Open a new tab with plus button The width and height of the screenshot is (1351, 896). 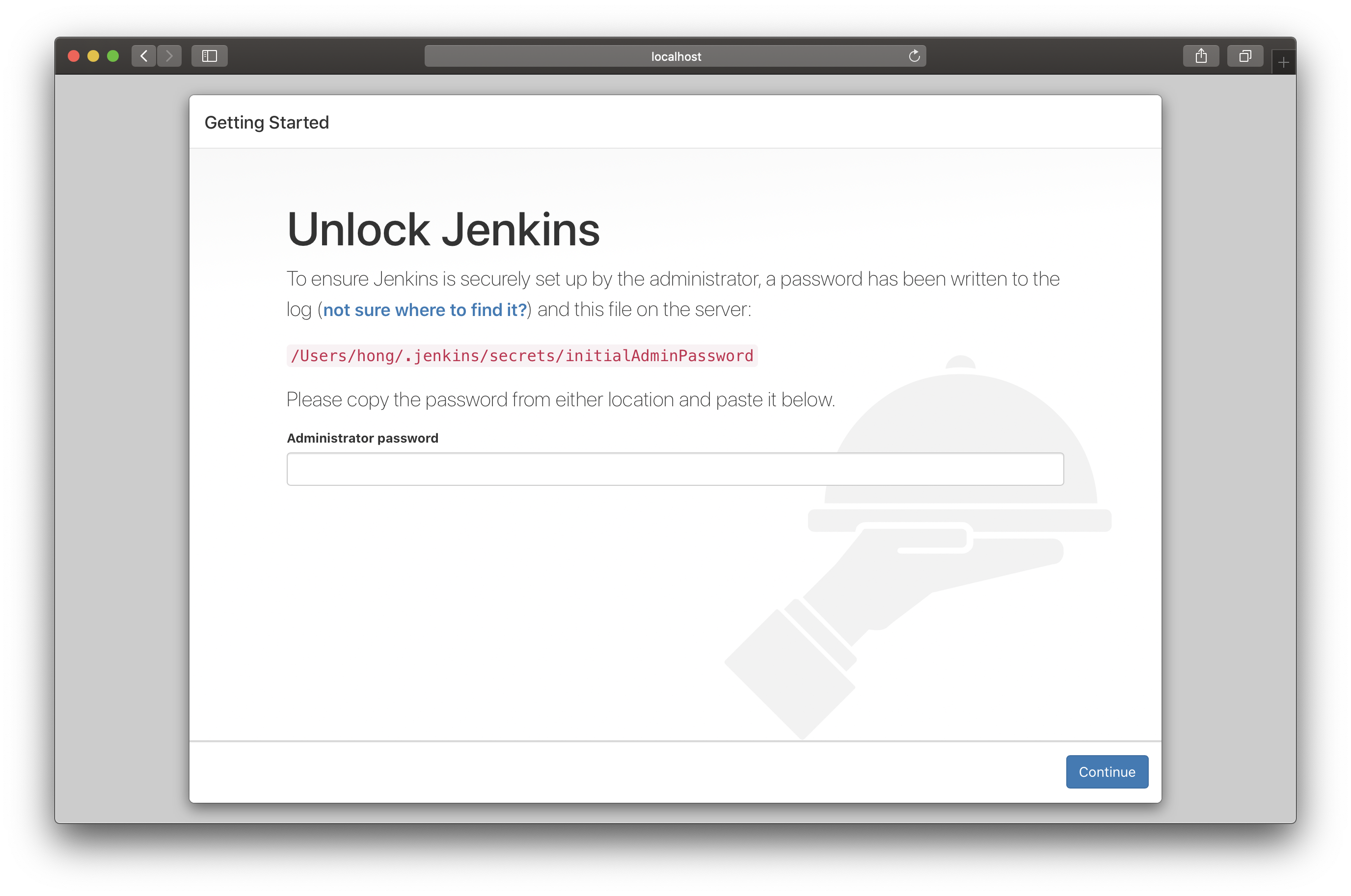click(x=1283, y=62)
